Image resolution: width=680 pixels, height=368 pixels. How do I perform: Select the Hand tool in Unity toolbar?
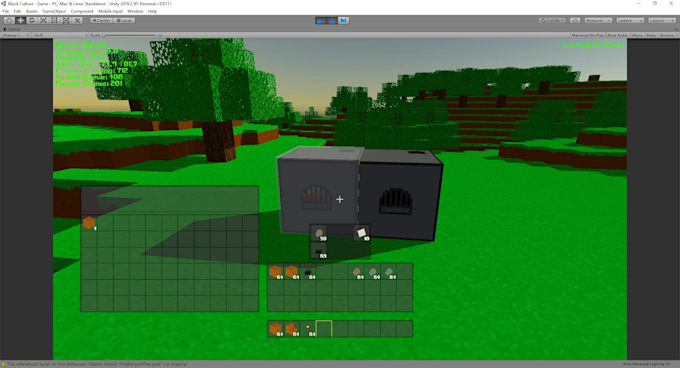pos(9,20)
